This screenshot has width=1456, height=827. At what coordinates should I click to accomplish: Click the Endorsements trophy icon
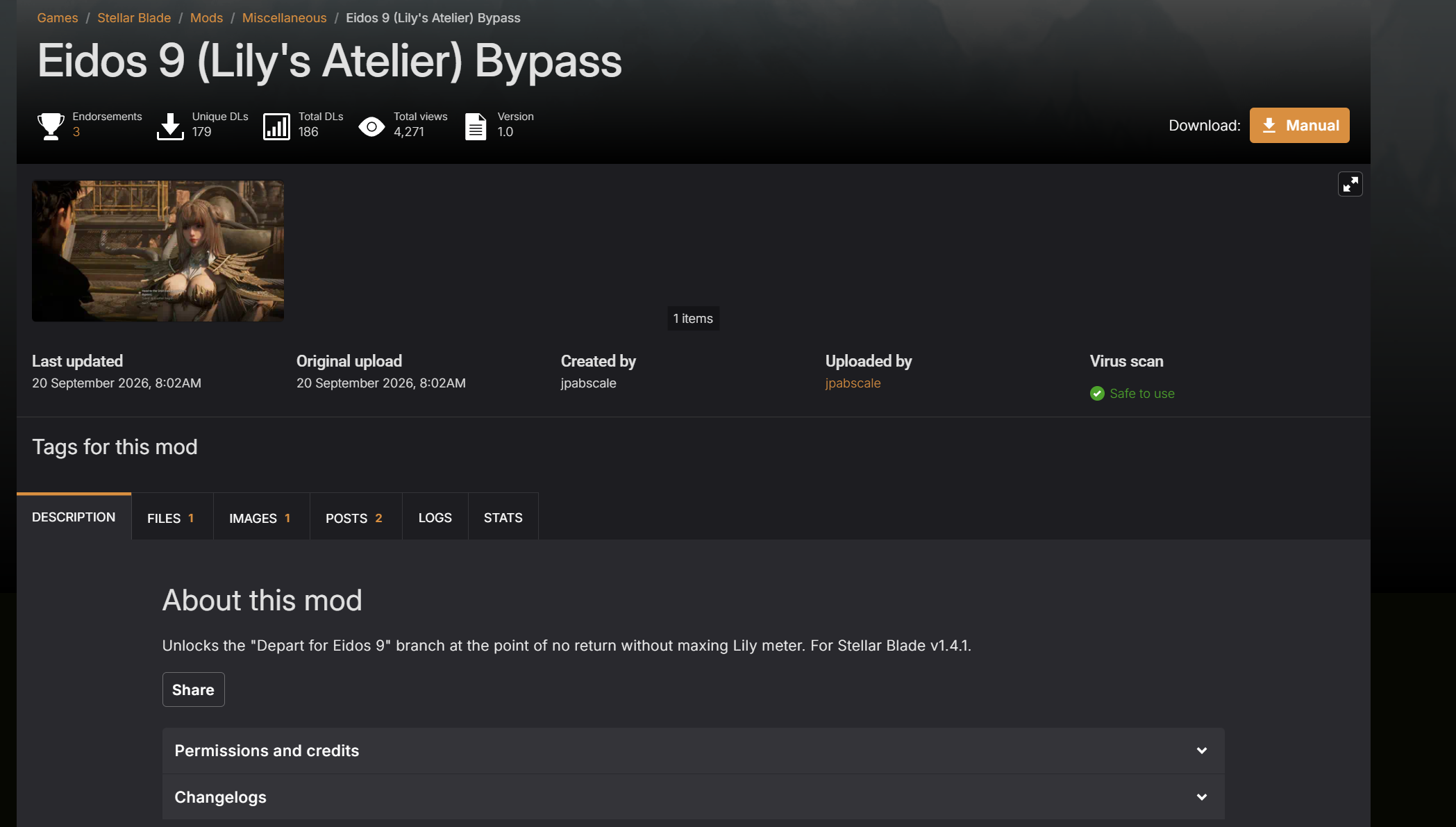(51, 126)
